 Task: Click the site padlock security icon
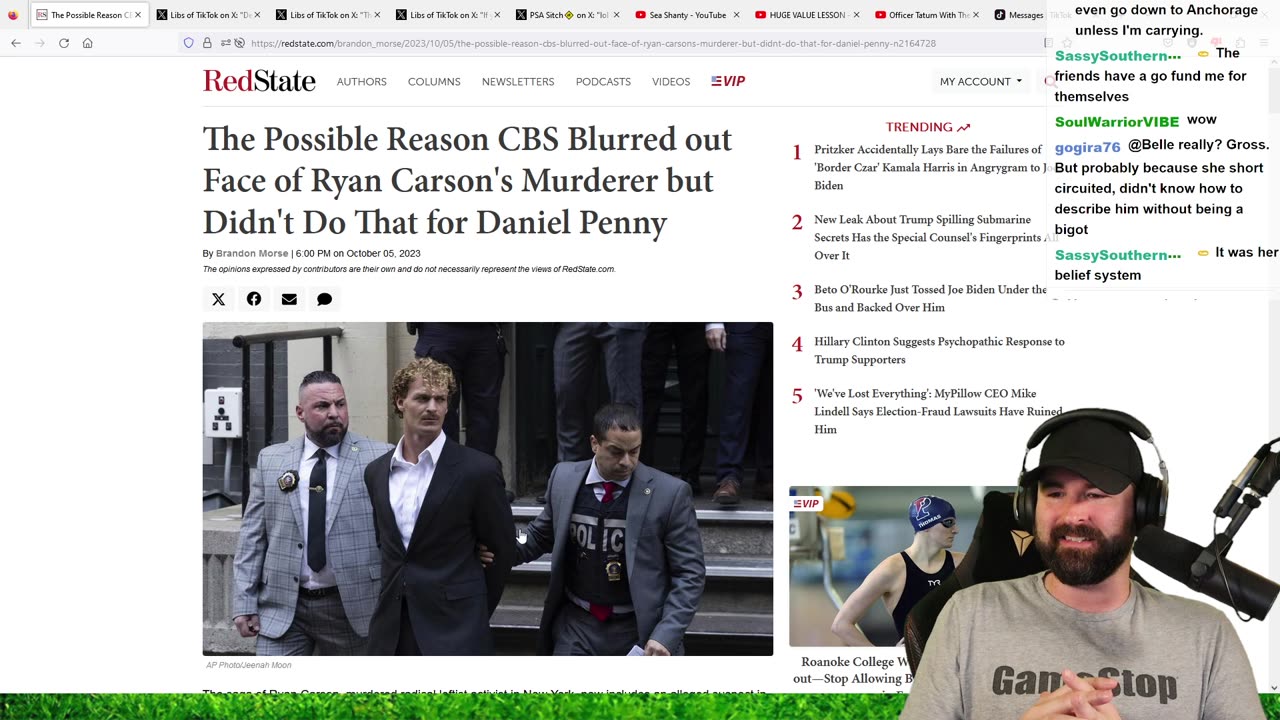(x=207, y=43)
